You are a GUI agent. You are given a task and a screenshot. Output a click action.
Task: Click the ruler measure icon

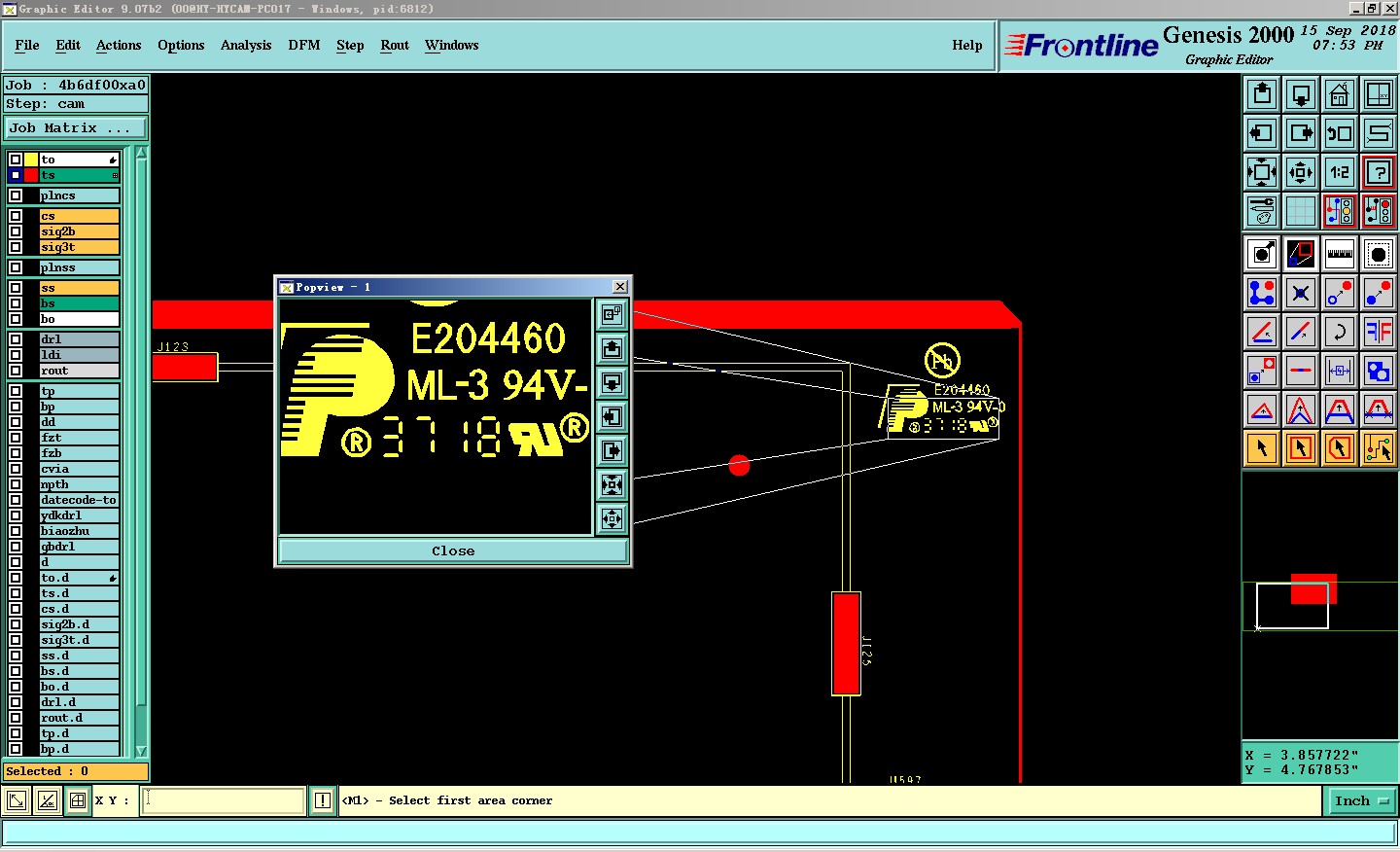(x=1340, y=254)
